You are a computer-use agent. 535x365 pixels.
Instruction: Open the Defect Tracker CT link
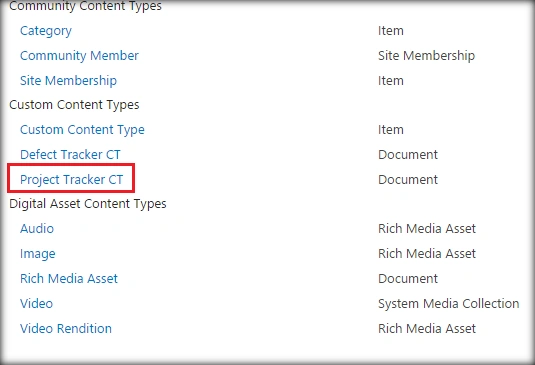coord(70,155)
